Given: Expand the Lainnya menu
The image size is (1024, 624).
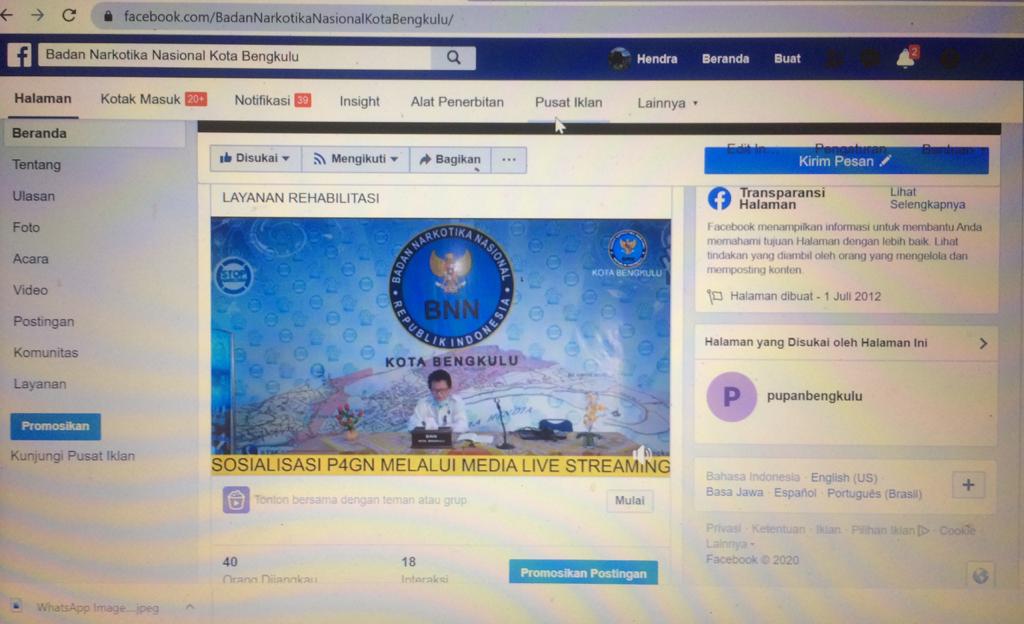Looking at the screenshot, I should 667,103.
